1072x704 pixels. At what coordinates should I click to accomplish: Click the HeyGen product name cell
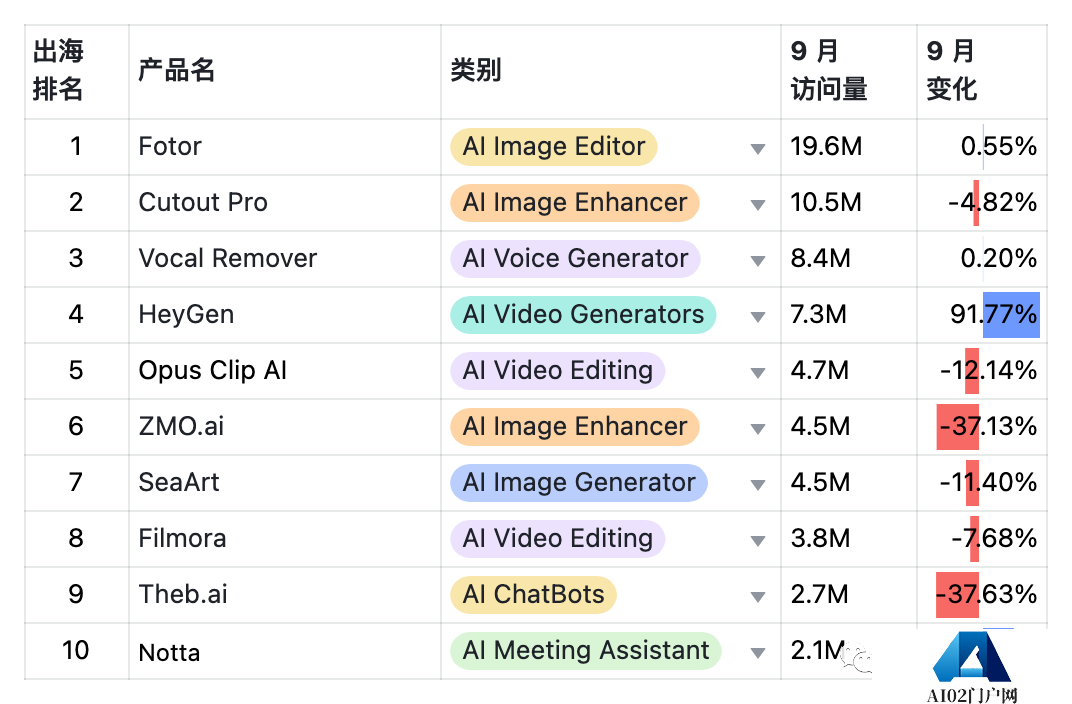(284, 315)
